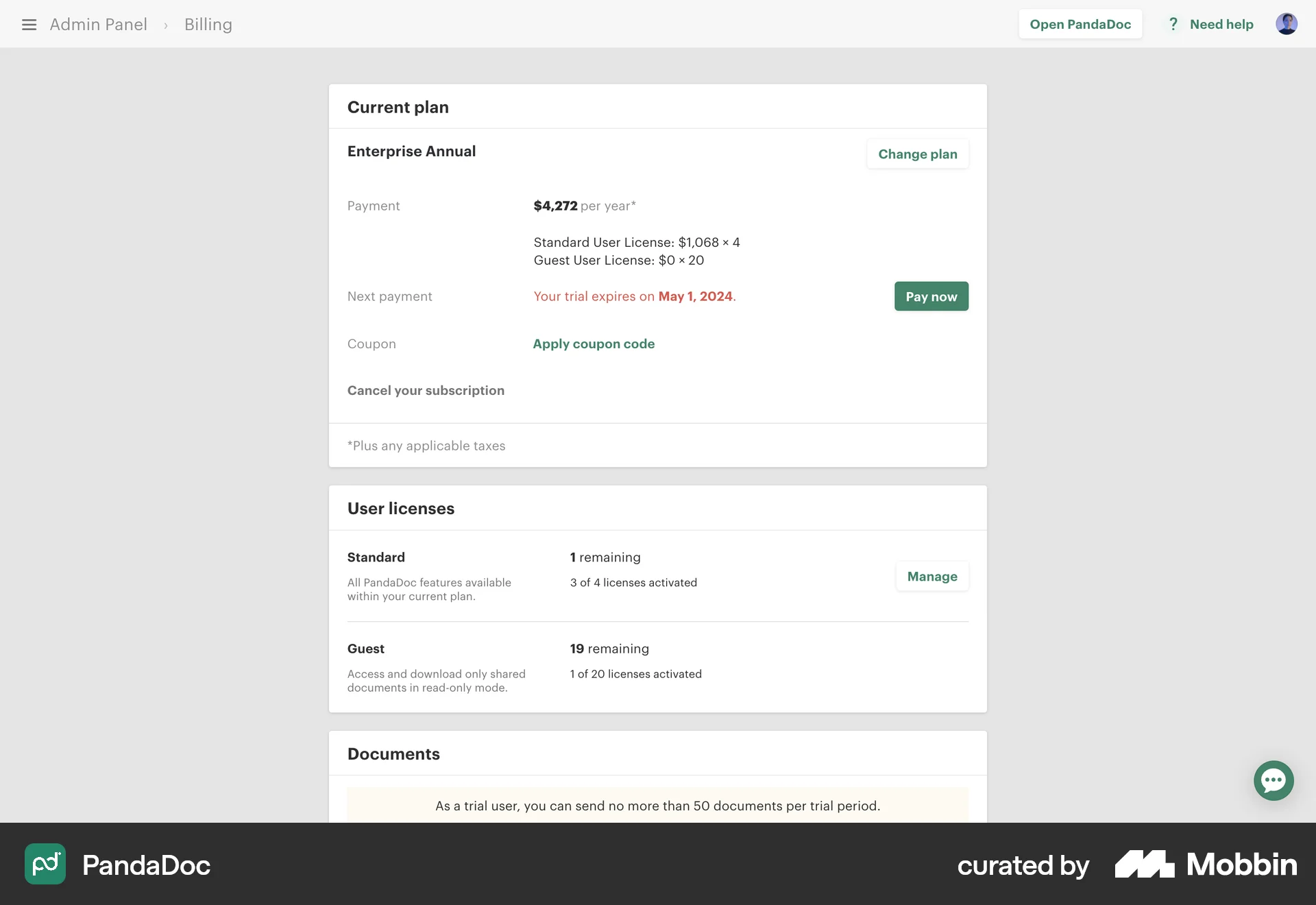Image resolution: width=1316 pixels, height=905 pixels.
Task: Click the Enterprise Annual plan name
Action: pyautogui.click(x=411, y=152)
